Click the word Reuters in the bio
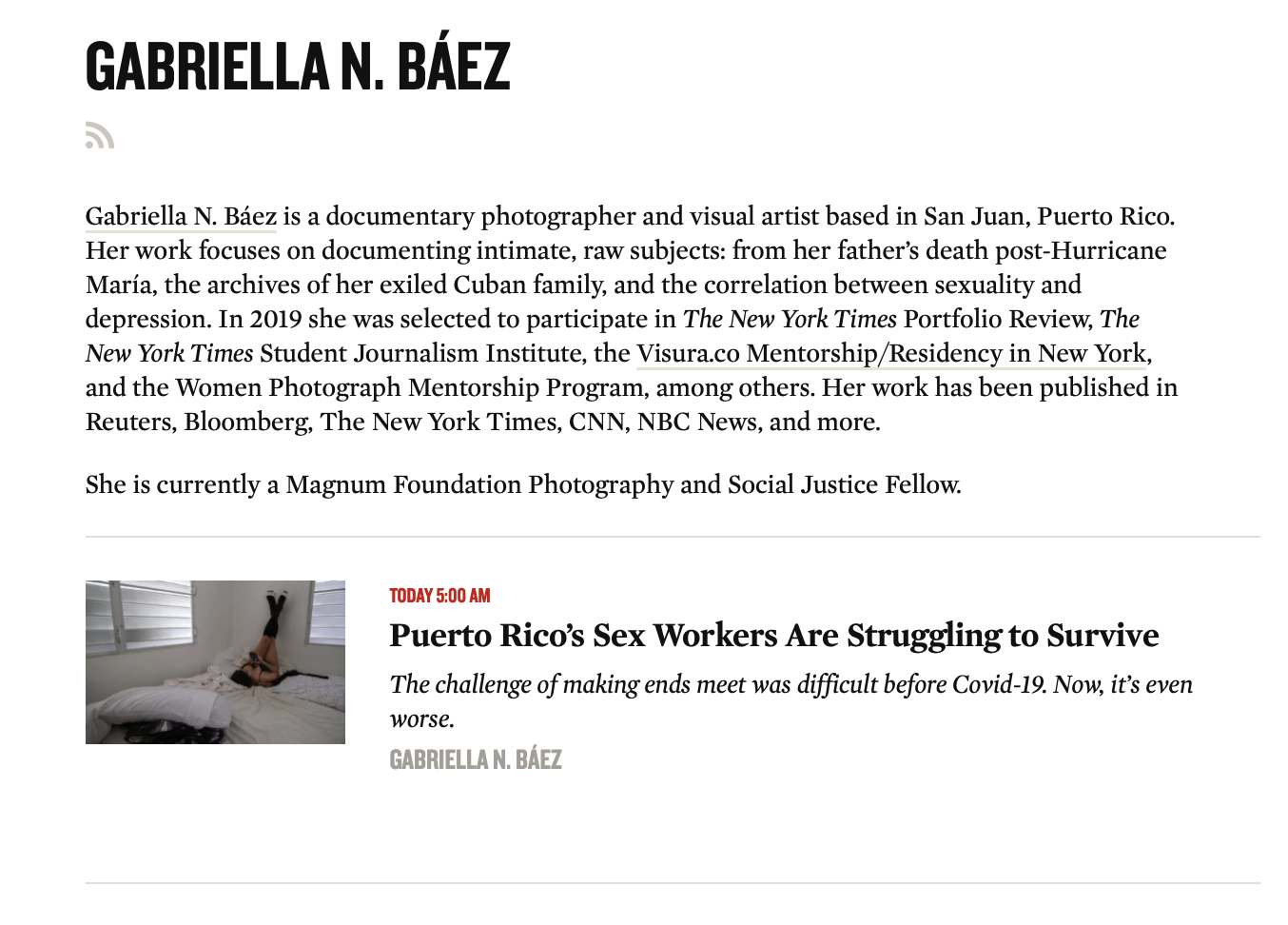 tap(128, 423)
